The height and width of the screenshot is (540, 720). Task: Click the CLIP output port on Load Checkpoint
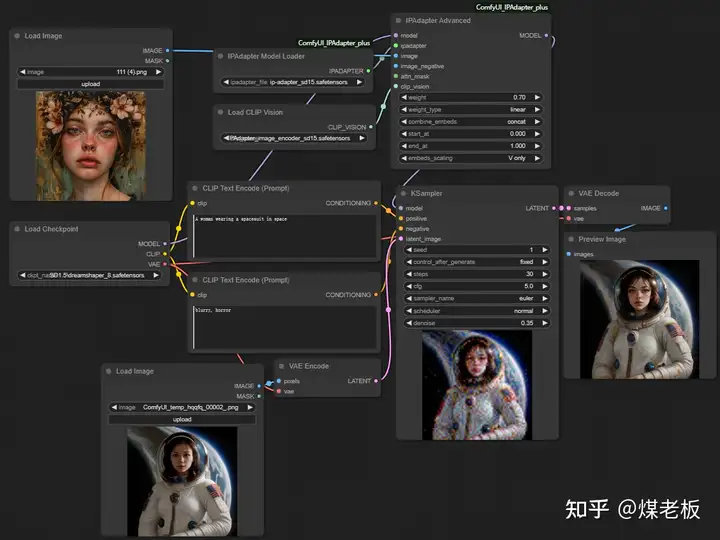click(x=165, y=254)
